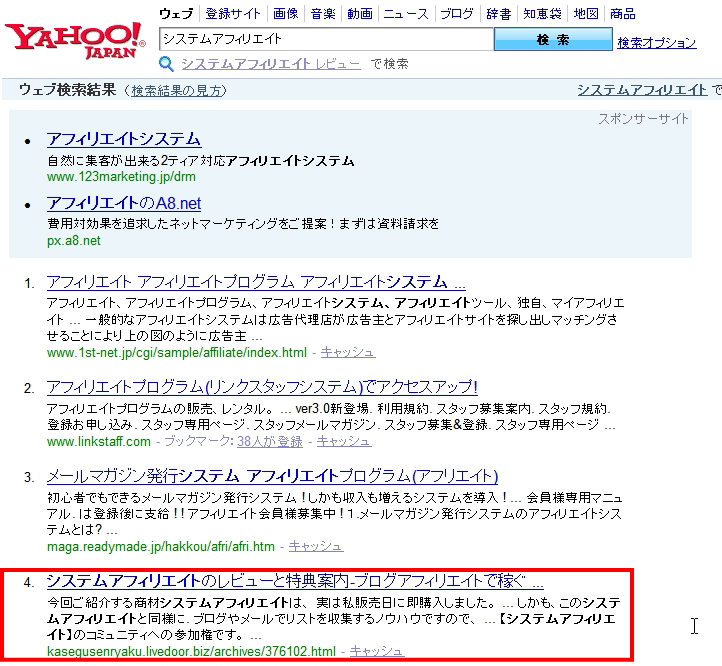Open the キャッシュ link for result three
The image size is (722, 666).
click(x=315, y=547)
